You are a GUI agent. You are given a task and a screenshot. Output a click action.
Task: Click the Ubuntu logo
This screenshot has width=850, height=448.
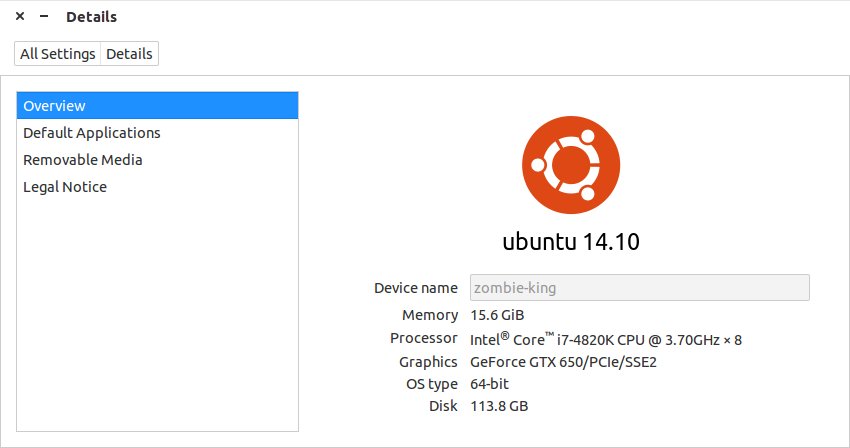571,165
